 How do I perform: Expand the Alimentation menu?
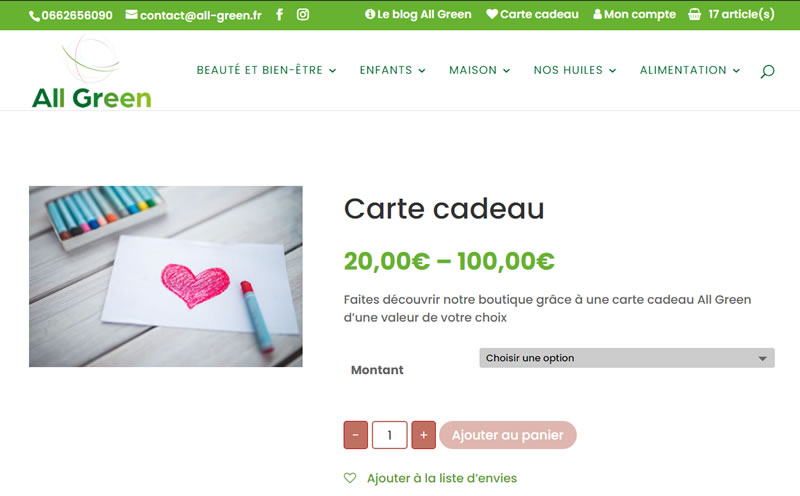[690, 70]
